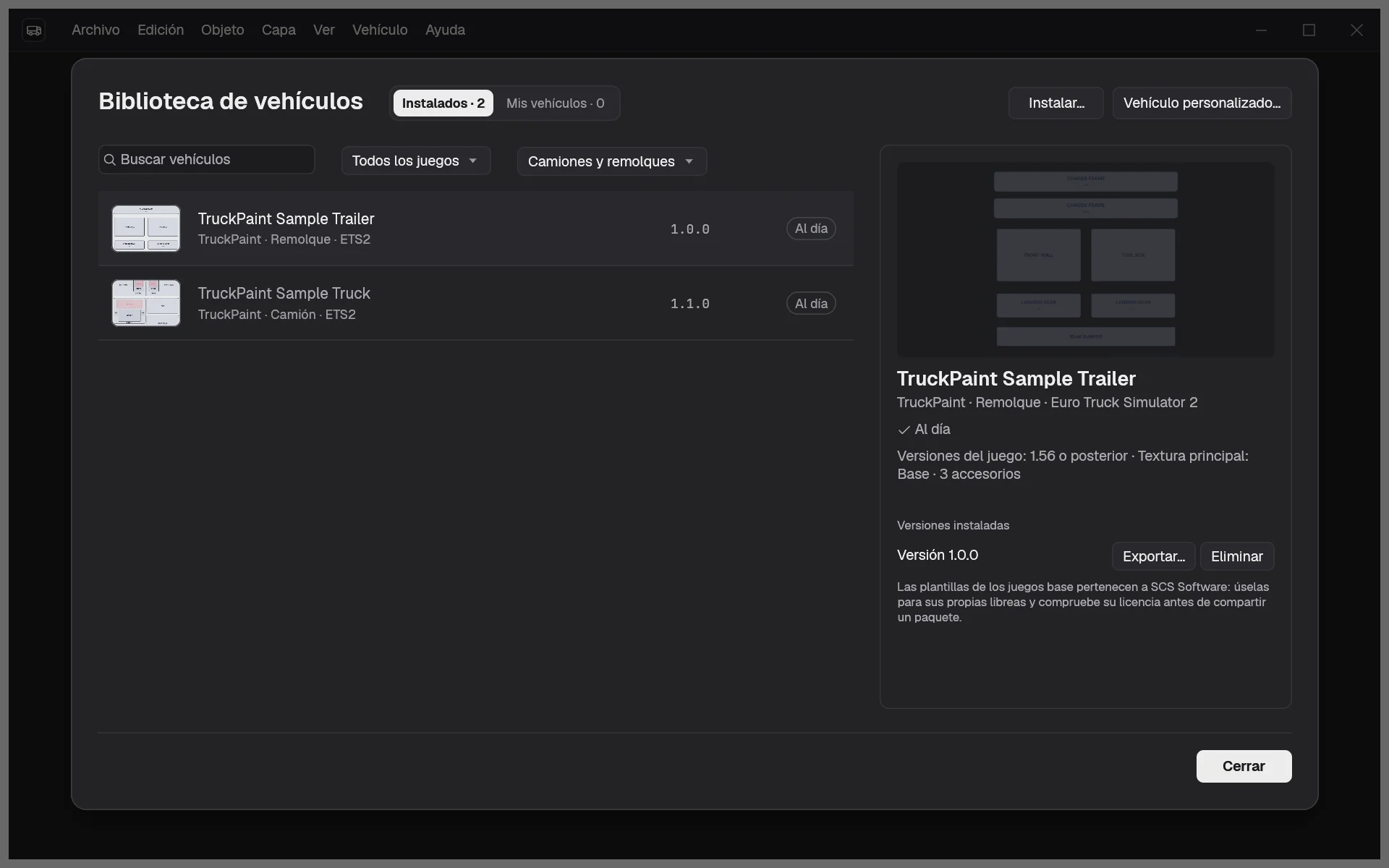Click the large trailer template preview image
The height and width of the screenshot is (868, 1389).
(x=1086, y=260)
